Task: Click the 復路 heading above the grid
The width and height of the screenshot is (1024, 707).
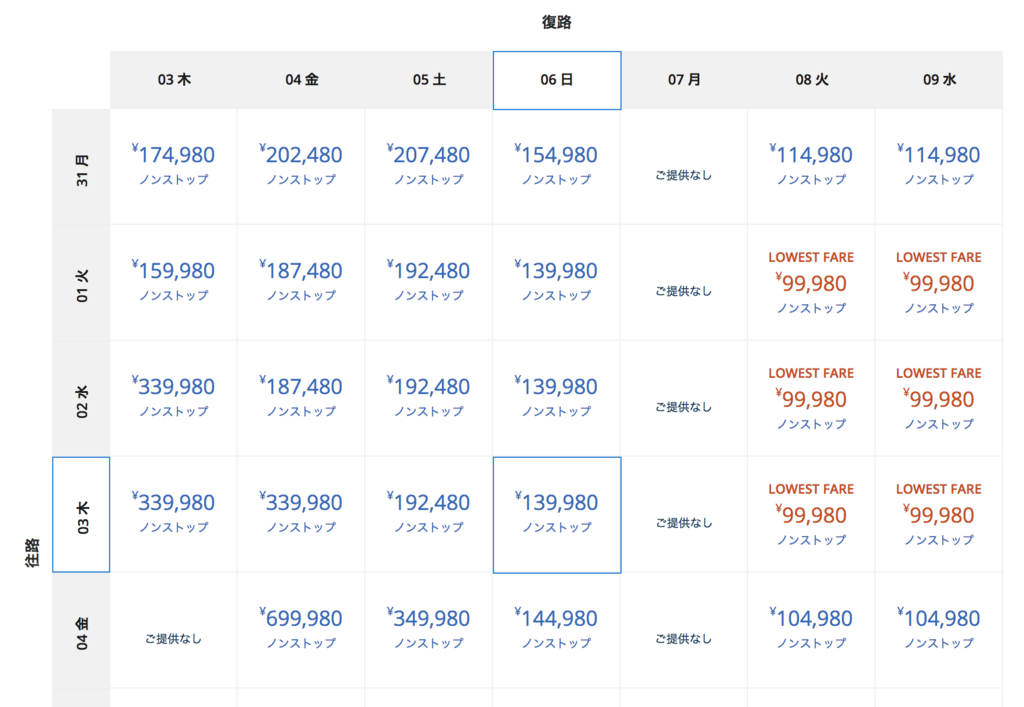Action: [x=556, y=22]
